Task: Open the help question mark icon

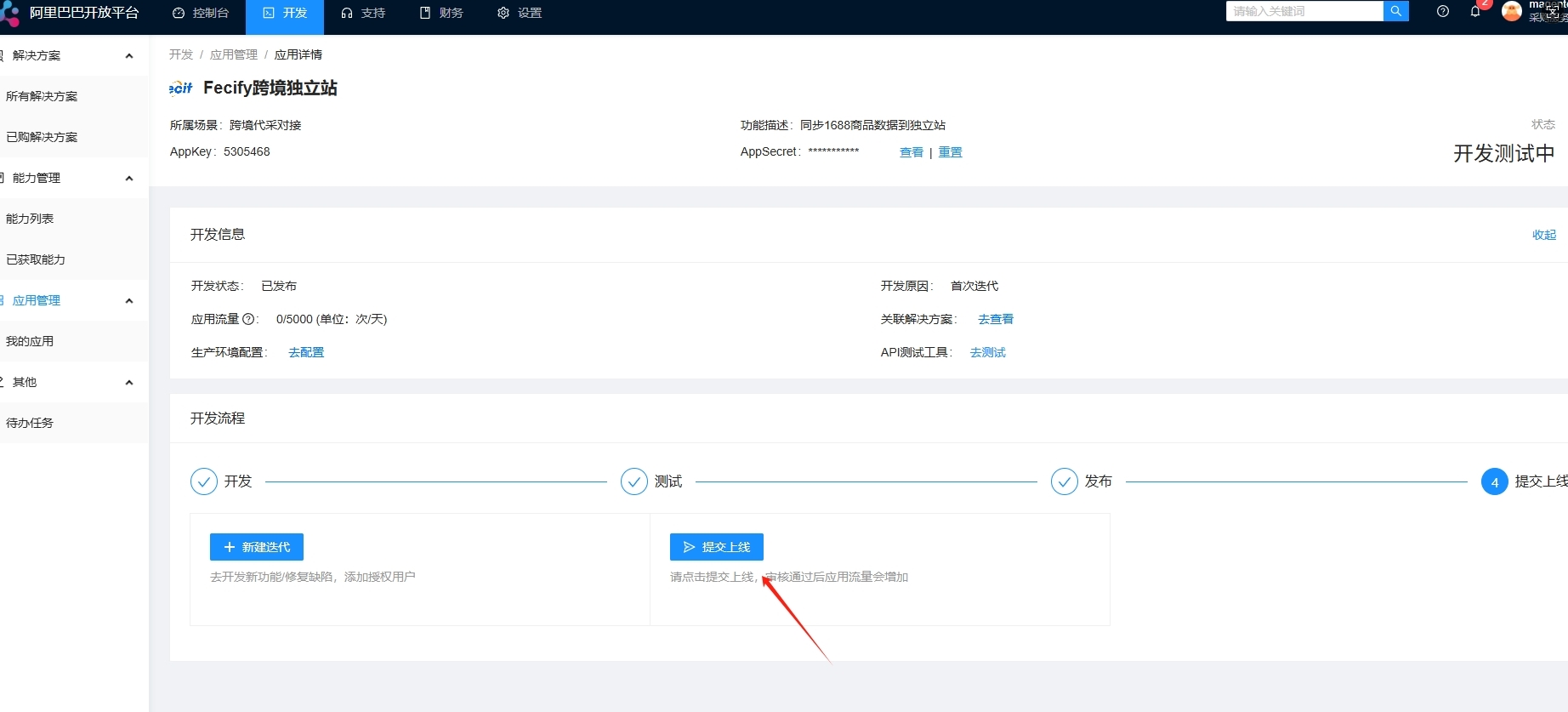Action: point(1442,12)
